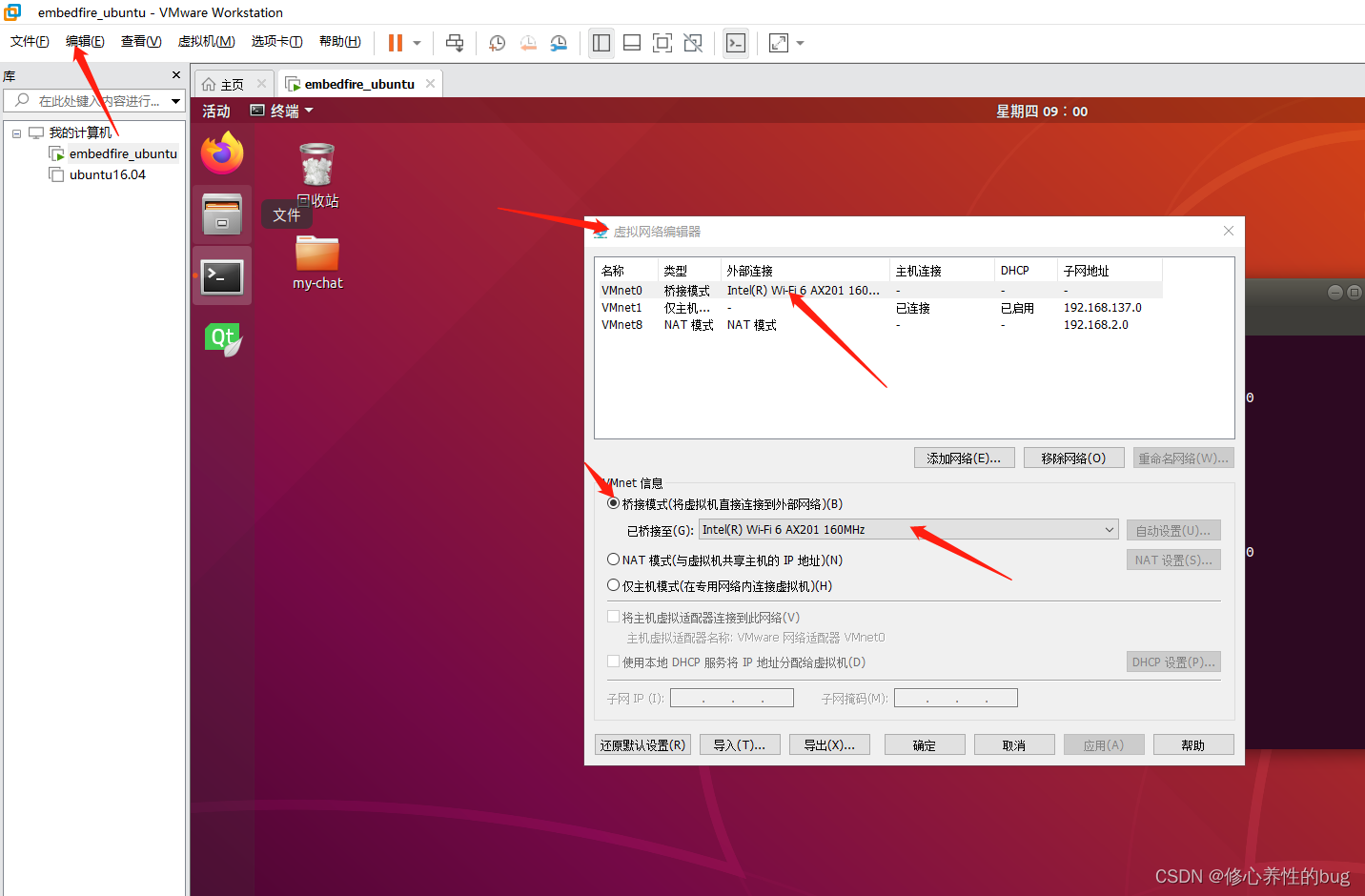The height and width of the screenshot is (896, 1365).
Task: Click the send Ctrl+Alt+Del toolbar icon
Action: pos(455,43)
